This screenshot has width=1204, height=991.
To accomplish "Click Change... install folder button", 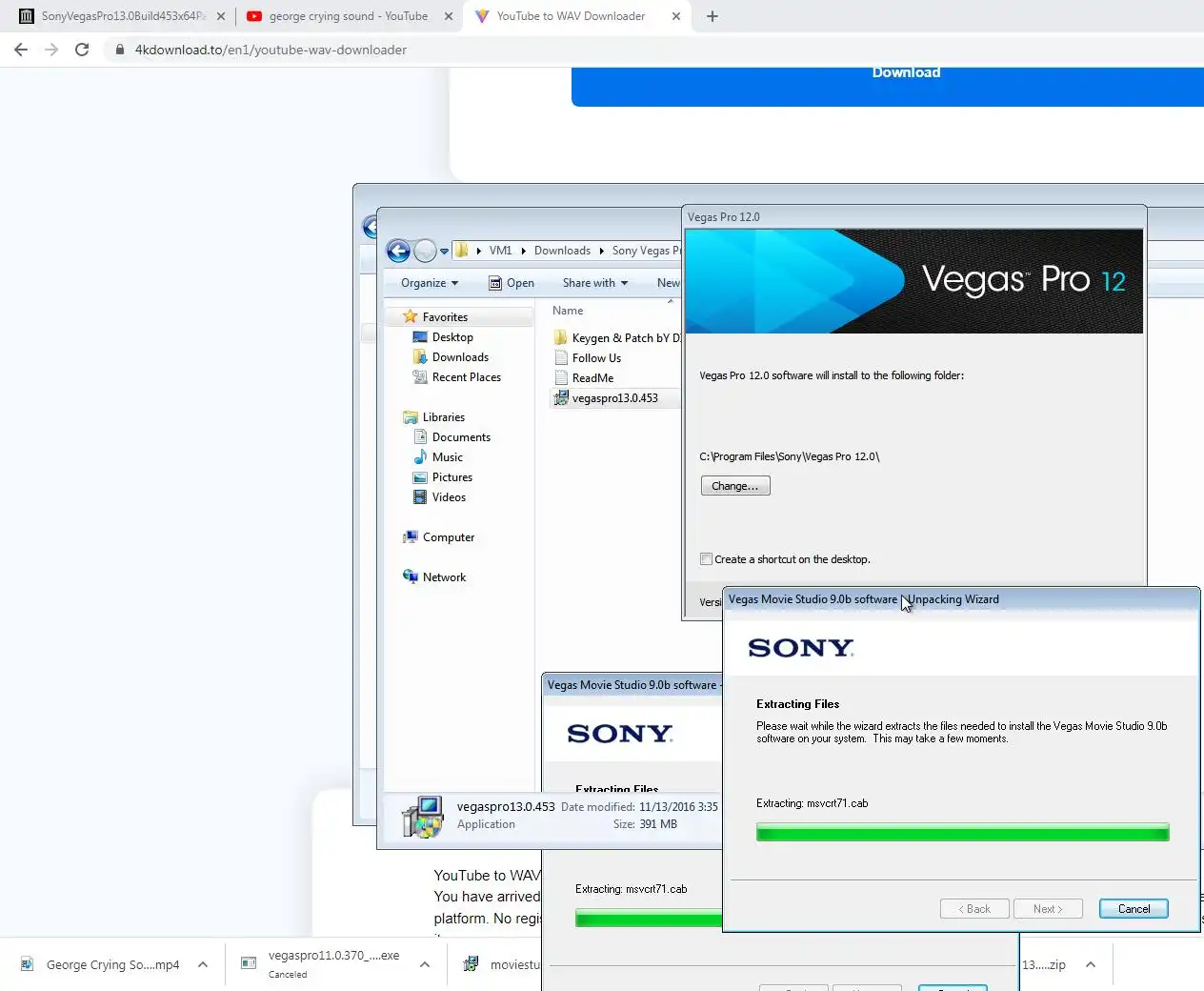I will [x=735, y=486].
